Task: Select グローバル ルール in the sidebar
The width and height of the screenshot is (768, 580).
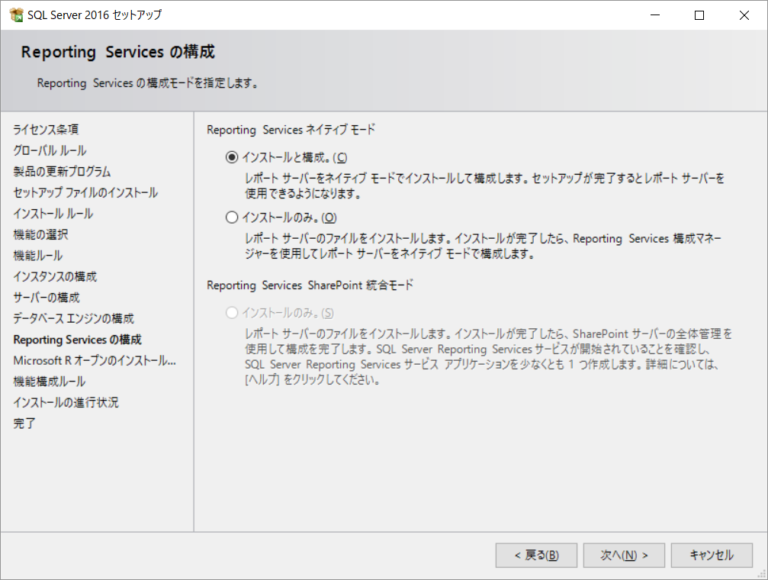Action: pyautogui.click(x=49, y=150)
